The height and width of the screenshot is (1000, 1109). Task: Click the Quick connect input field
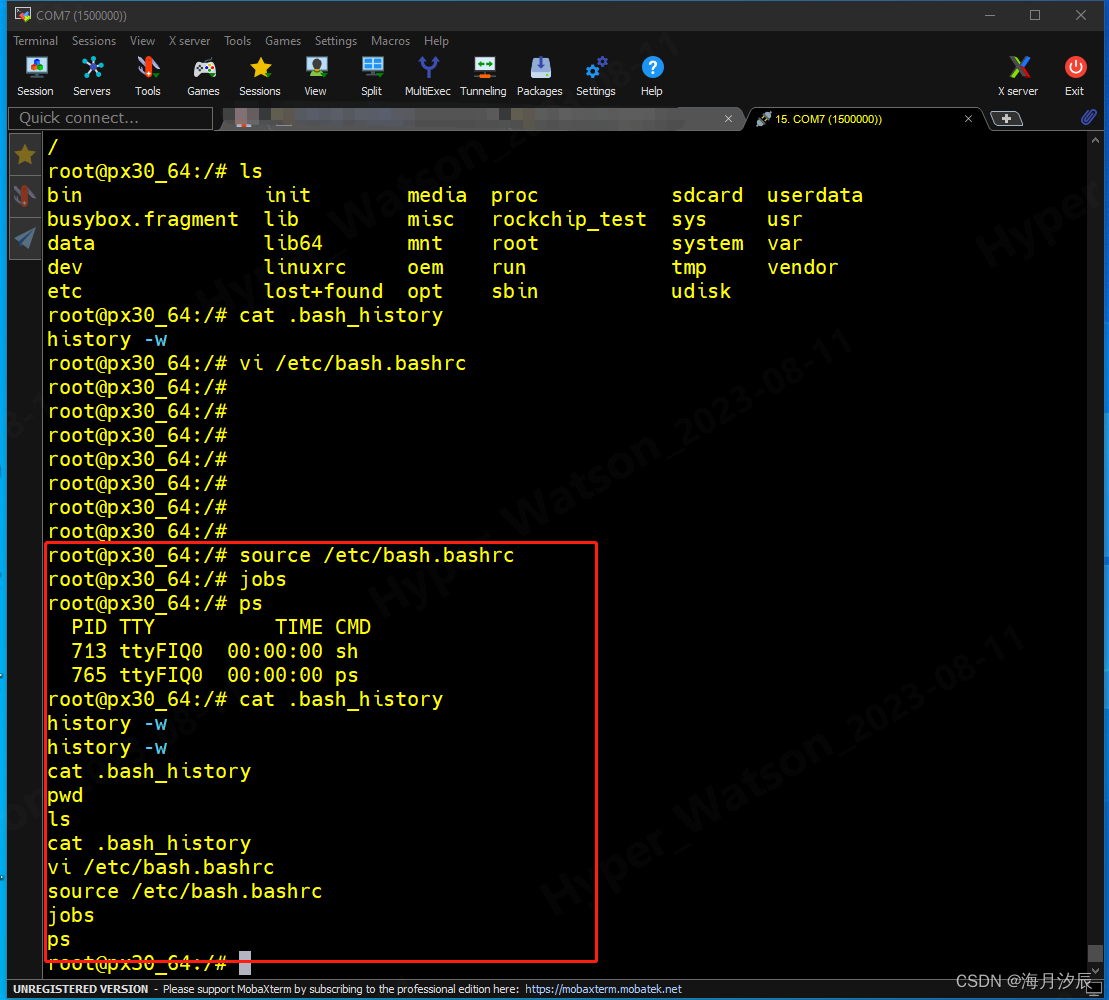[110, 118]
